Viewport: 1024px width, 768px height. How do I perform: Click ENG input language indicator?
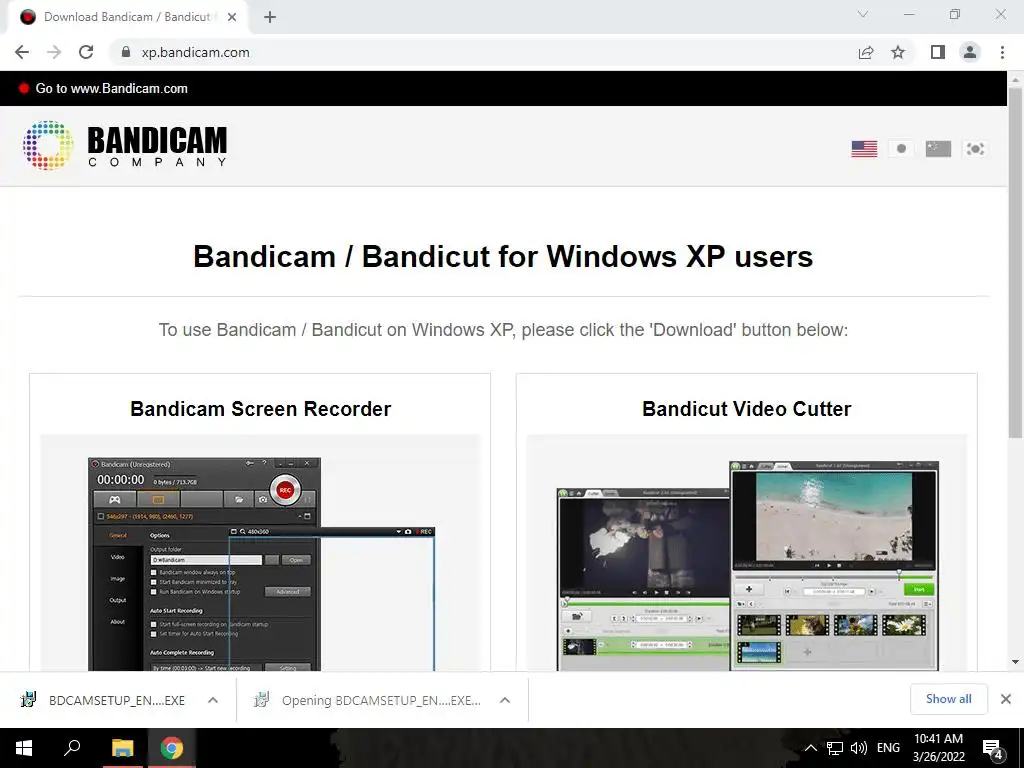tap(888, 748)
